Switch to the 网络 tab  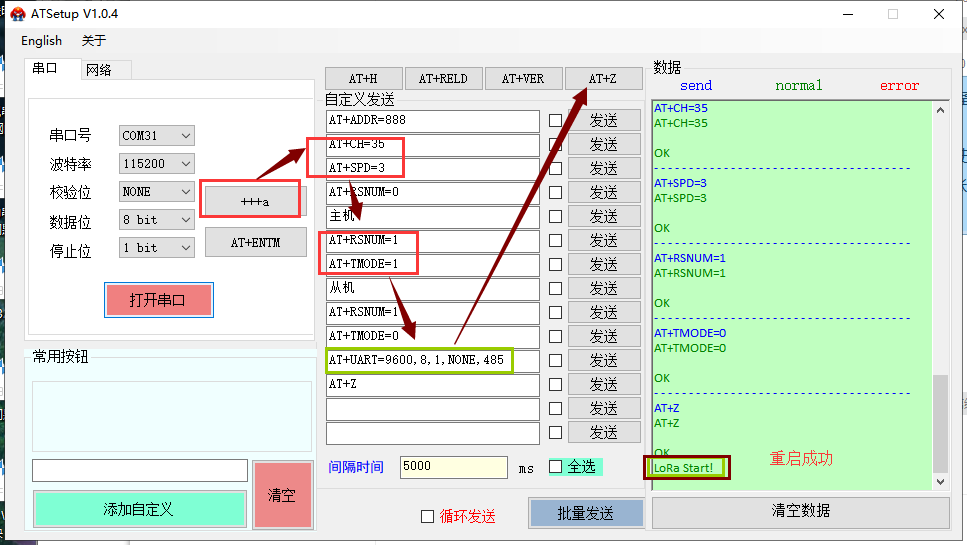[x=99, y=69]
